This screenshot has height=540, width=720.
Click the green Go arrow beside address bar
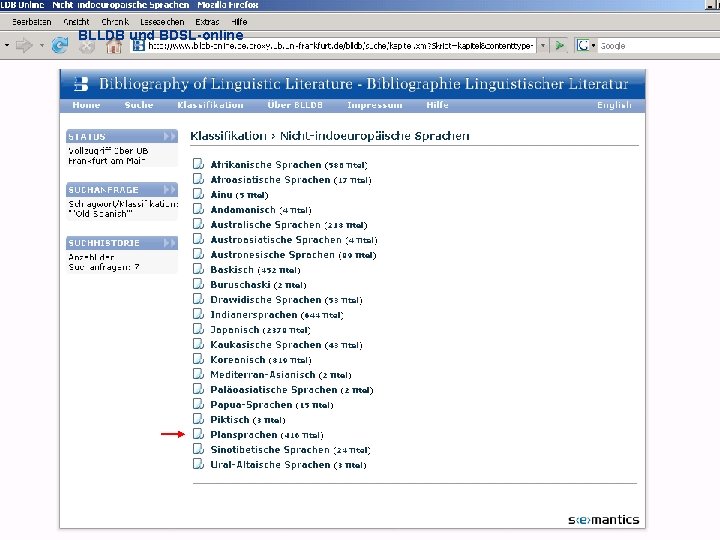[x=560, y=45]
